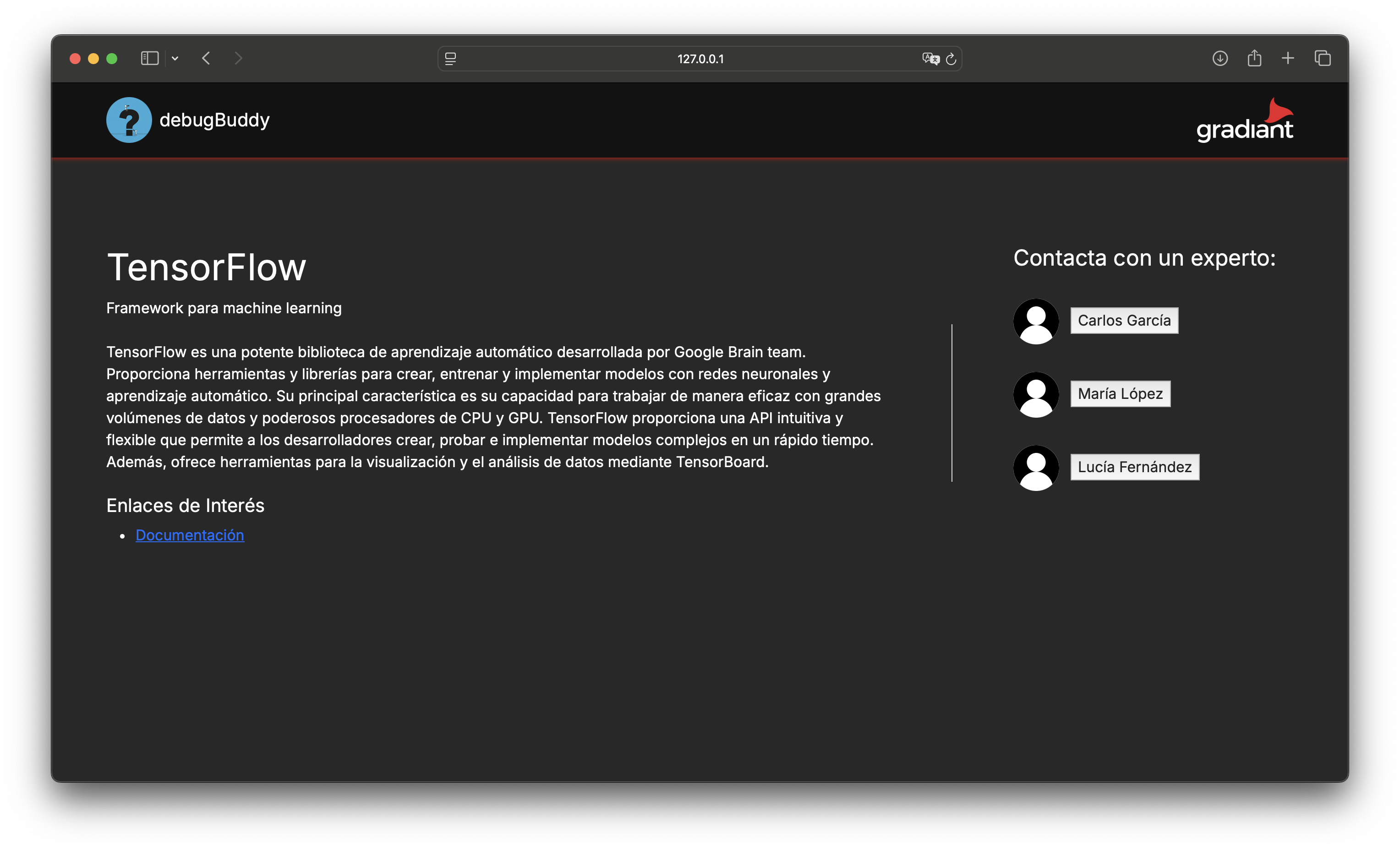1400x850 pixels.
Task: Open the Documentación link
Action: tap(190, 535)
